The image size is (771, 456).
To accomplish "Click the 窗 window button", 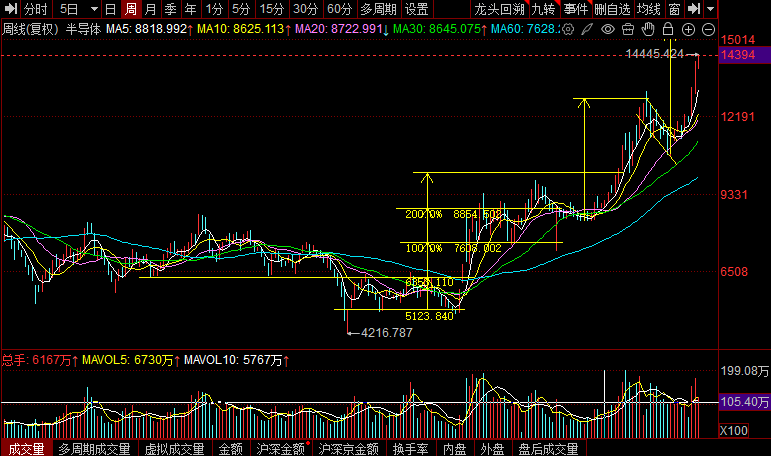I will point(674,9).
